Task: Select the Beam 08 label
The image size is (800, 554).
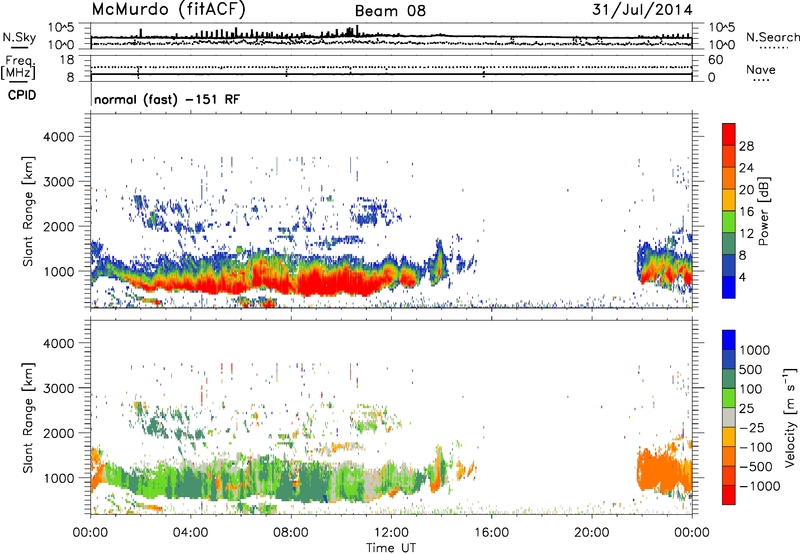Action: [390, 11]
